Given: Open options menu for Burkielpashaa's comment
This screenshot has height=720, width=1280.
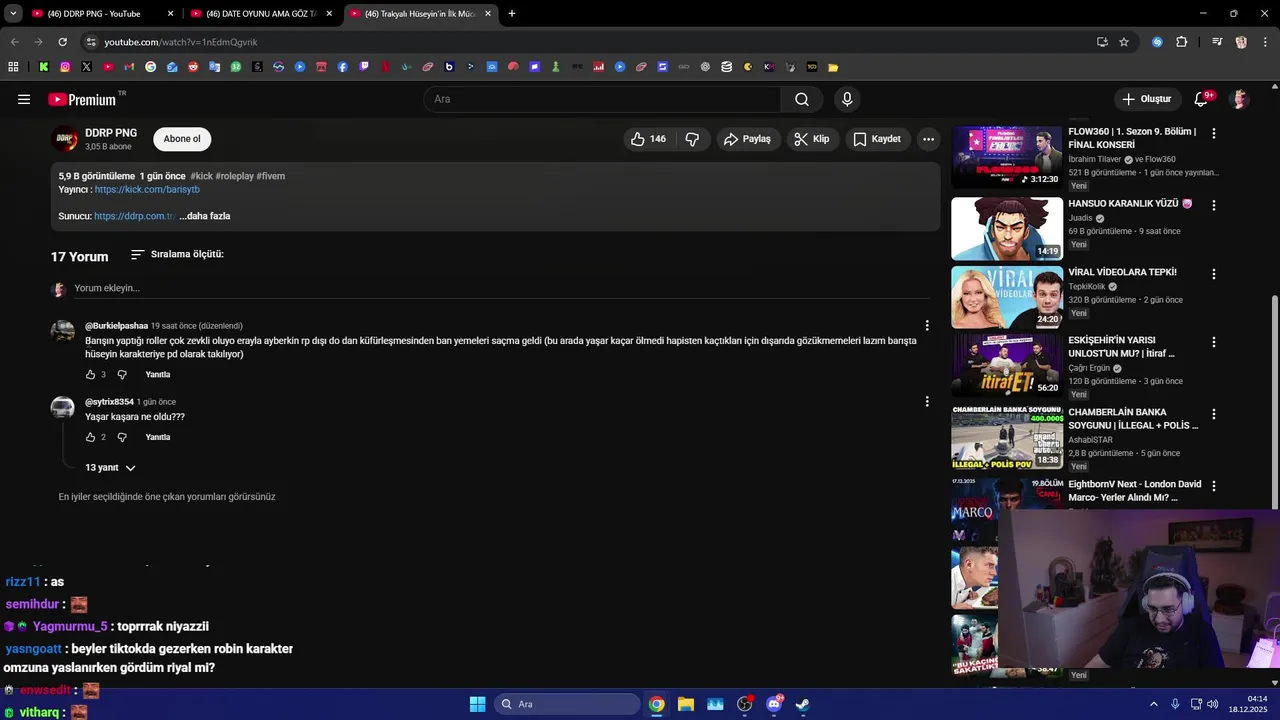Looking at the screenshot, I should click(x=927, y=326).
